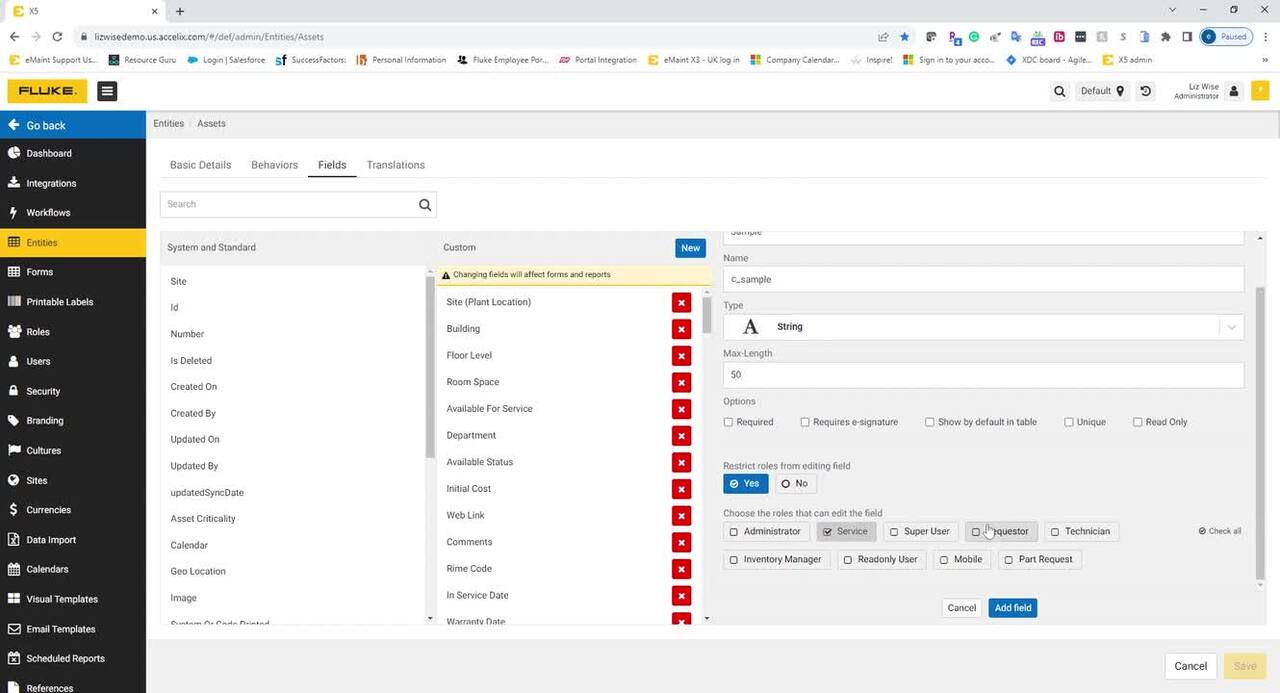Submit the fields search magnifier icon
Image resolution: width=1280 pixels, height=693 pixels.
(425, 204)
